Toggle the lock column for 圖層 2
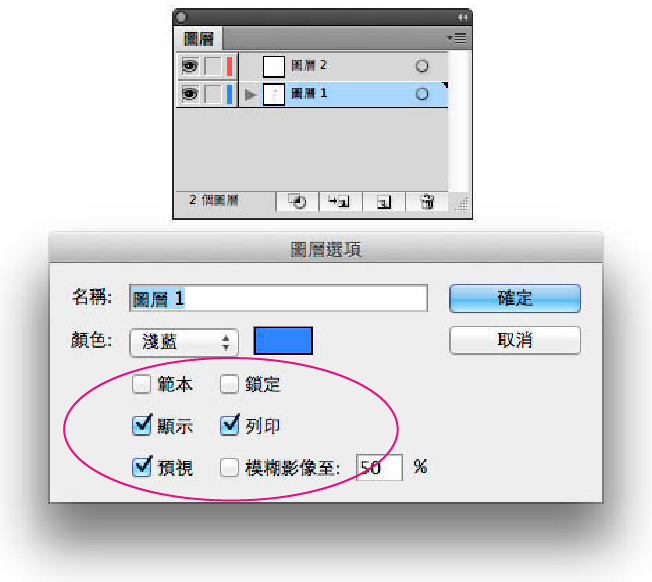 tap(213, 67)
